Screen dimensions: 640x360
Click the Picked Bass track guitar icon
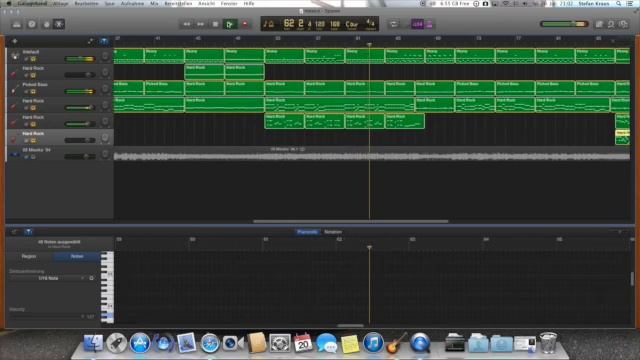tap(15, 89)
